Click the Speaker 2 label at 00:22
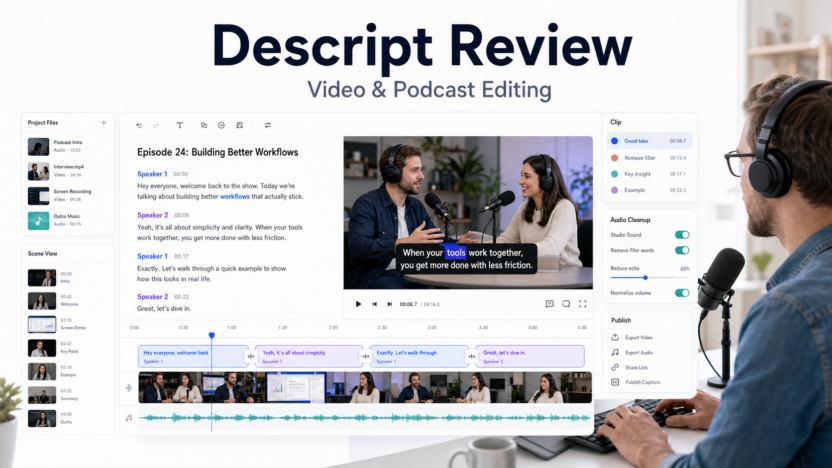 153,297
